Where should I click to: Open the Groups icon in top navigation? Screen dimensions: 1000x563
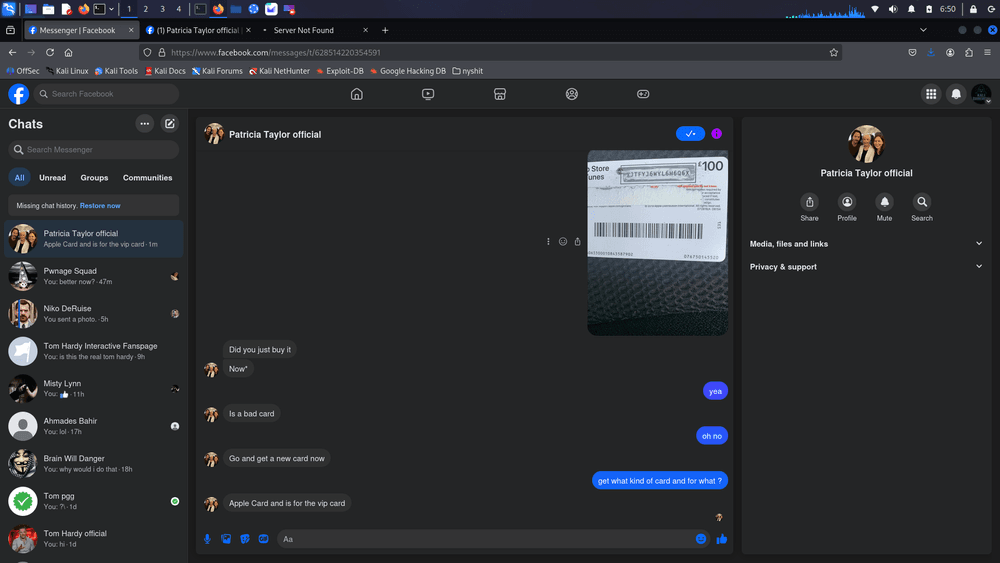coord(571,94)
